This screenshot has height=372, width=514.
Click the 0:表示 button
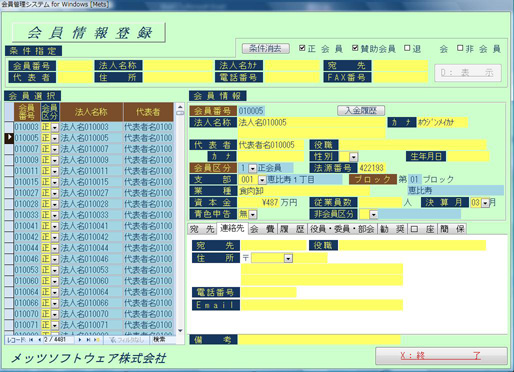coord(467,73)
